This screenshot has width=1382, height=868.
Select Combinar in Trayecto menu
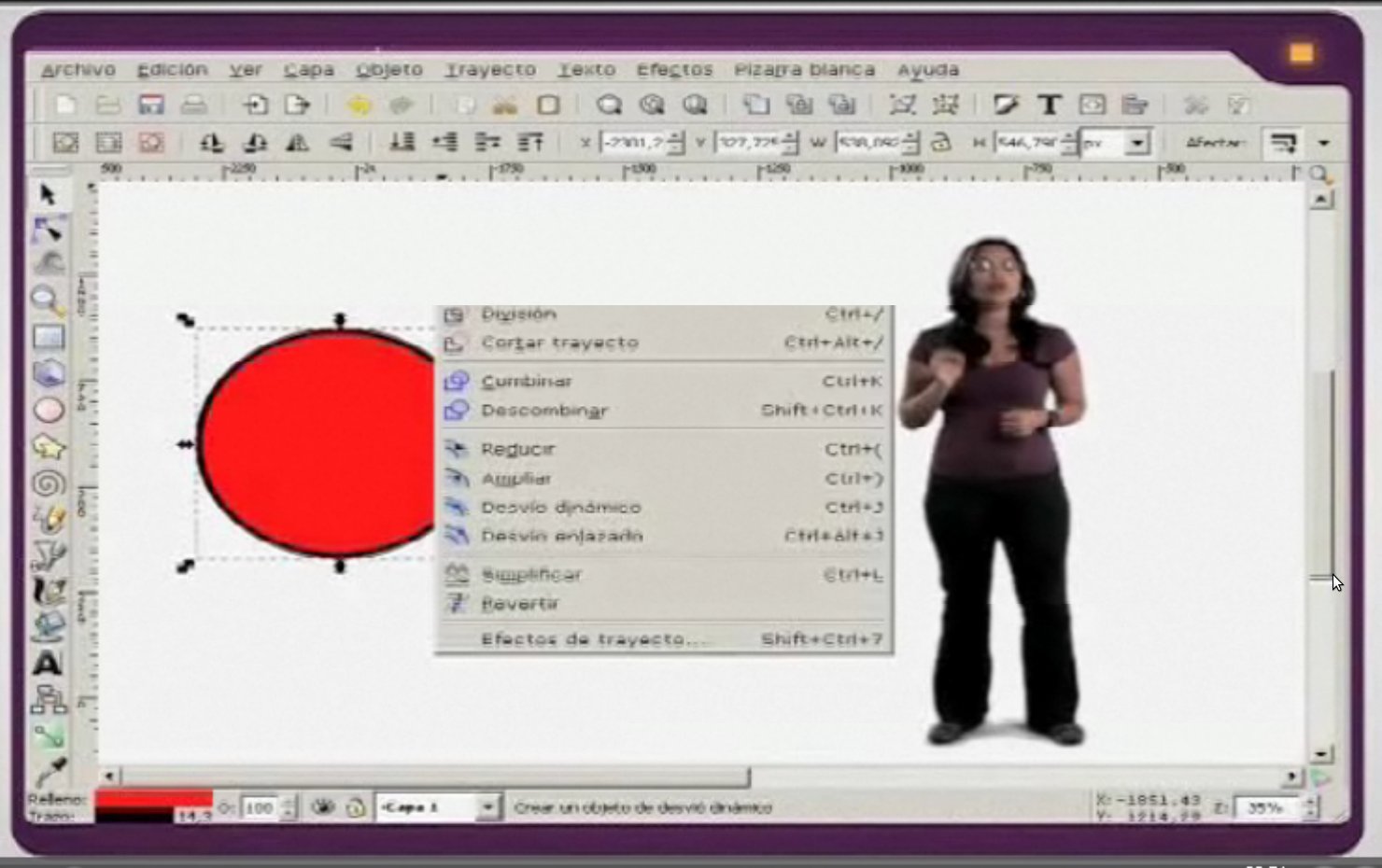point(664,381)
